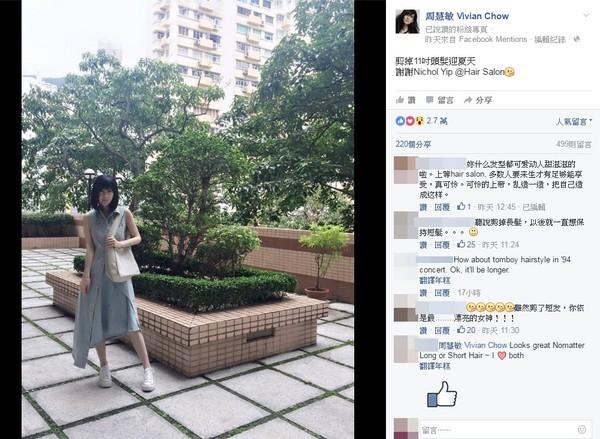Reply to the first comment via 回覆

point(442,207)
